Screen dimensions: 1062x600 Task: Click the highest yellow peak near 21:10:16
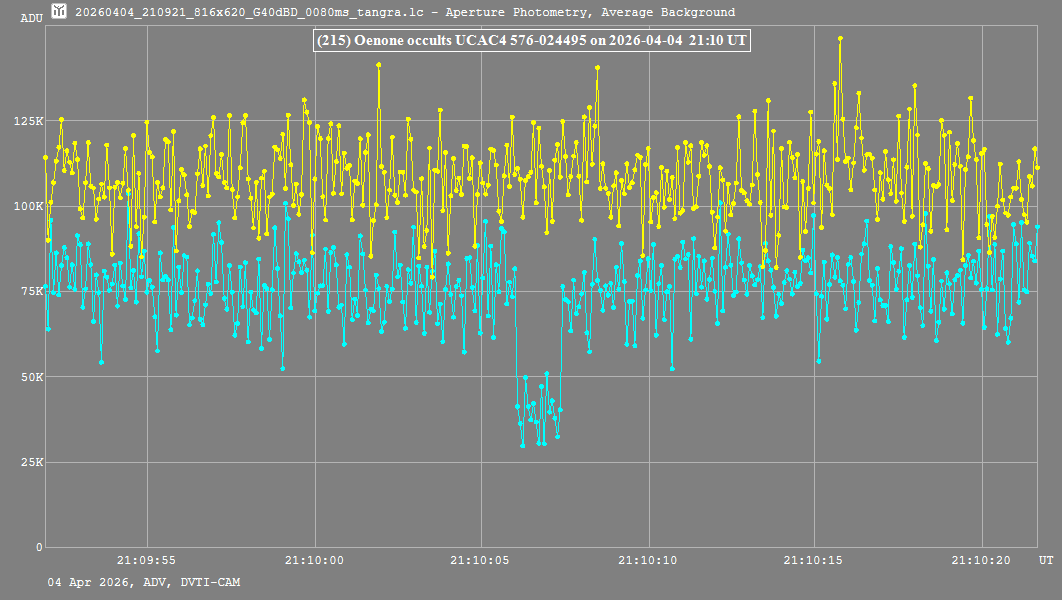pos(840,38)
